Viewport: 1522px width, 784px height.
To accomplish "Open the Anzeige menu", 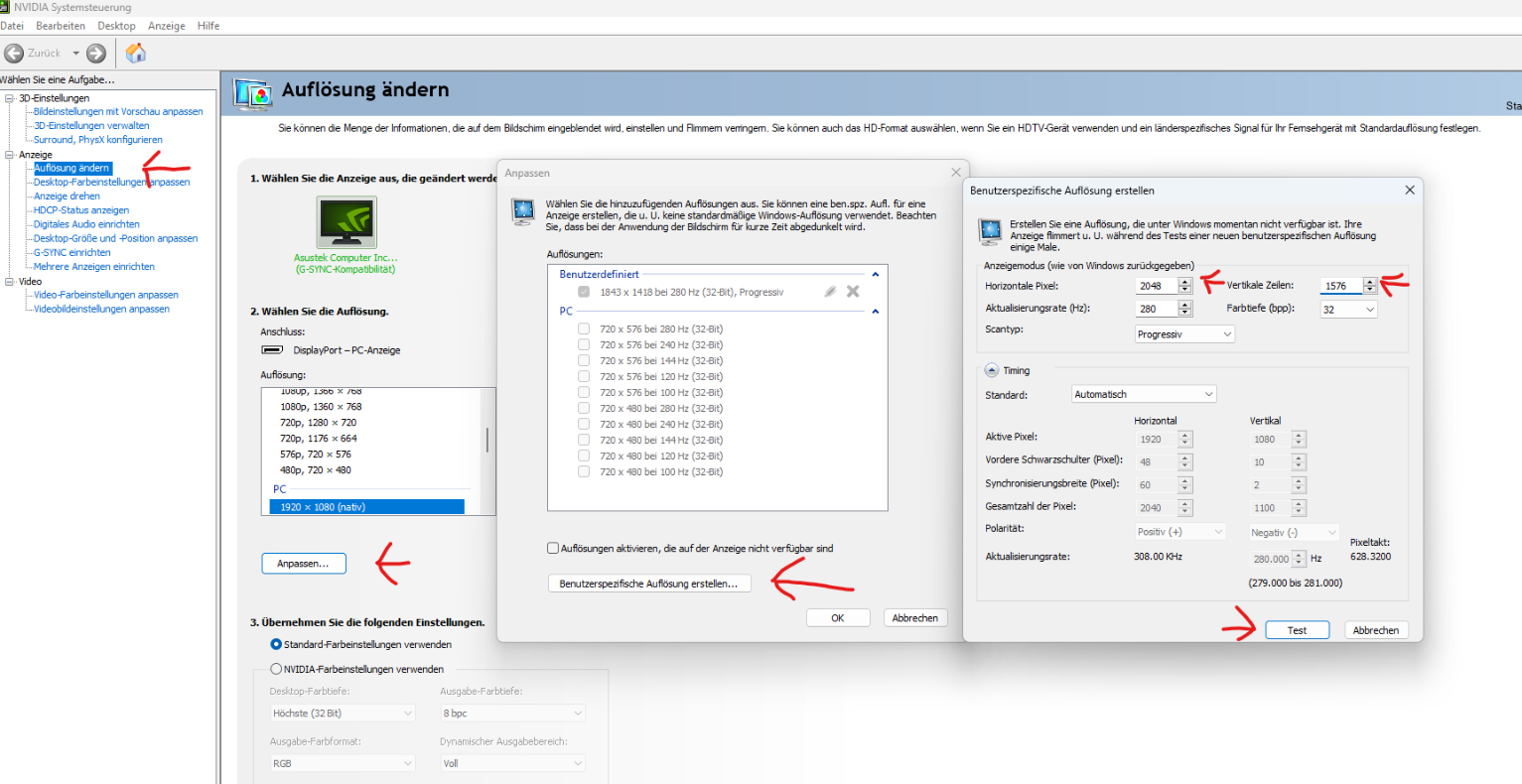I will tap(167, 26).
